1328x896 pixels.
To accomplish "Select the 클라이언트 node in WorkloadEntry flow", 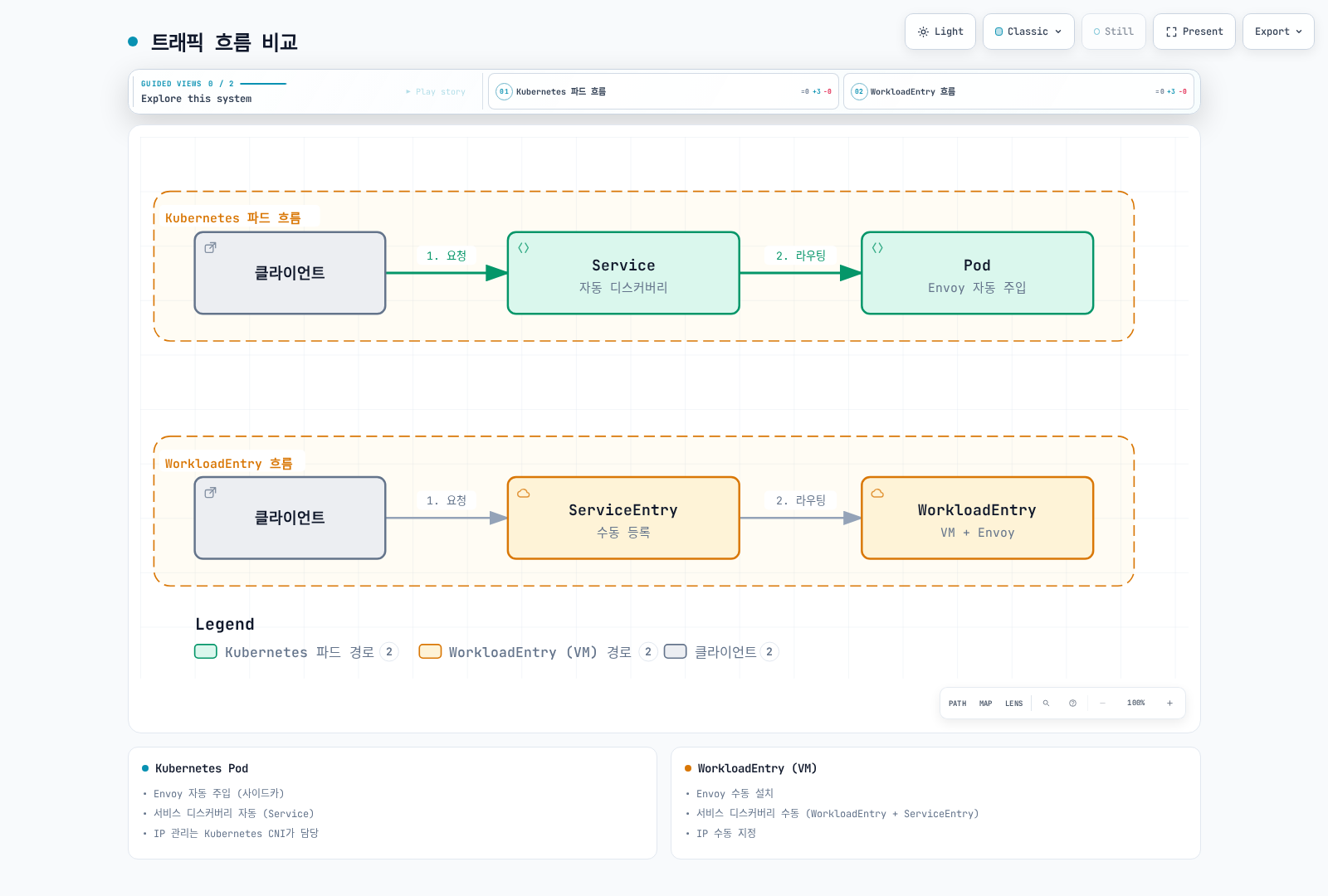I will coord(290,518).
